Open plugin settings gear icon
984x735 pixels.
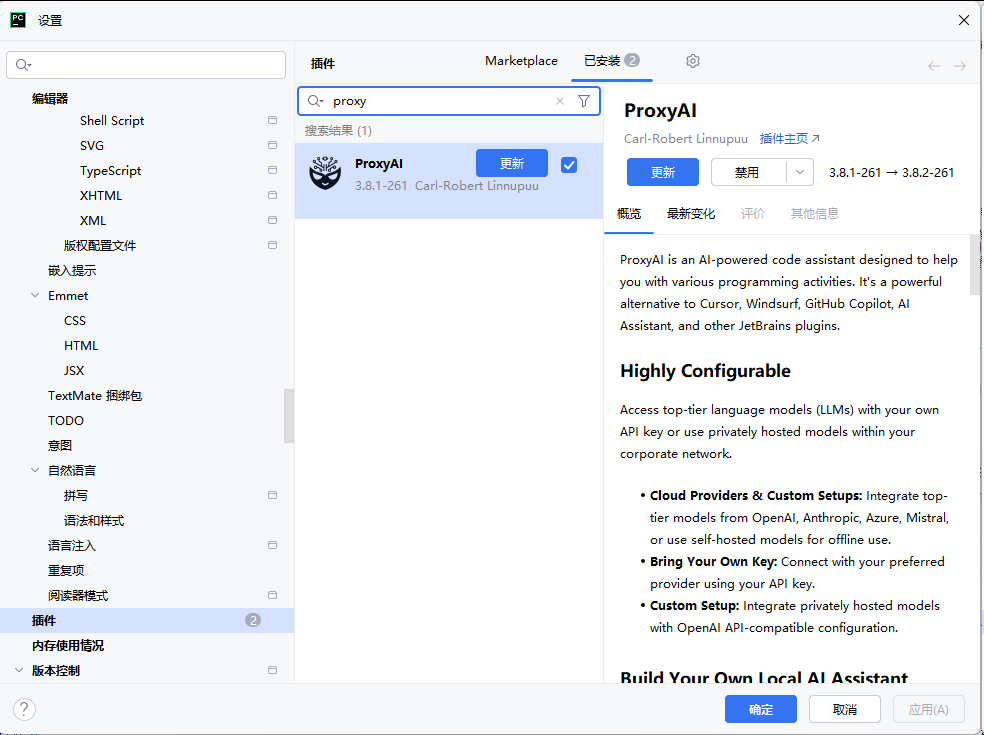coord(693,61)
